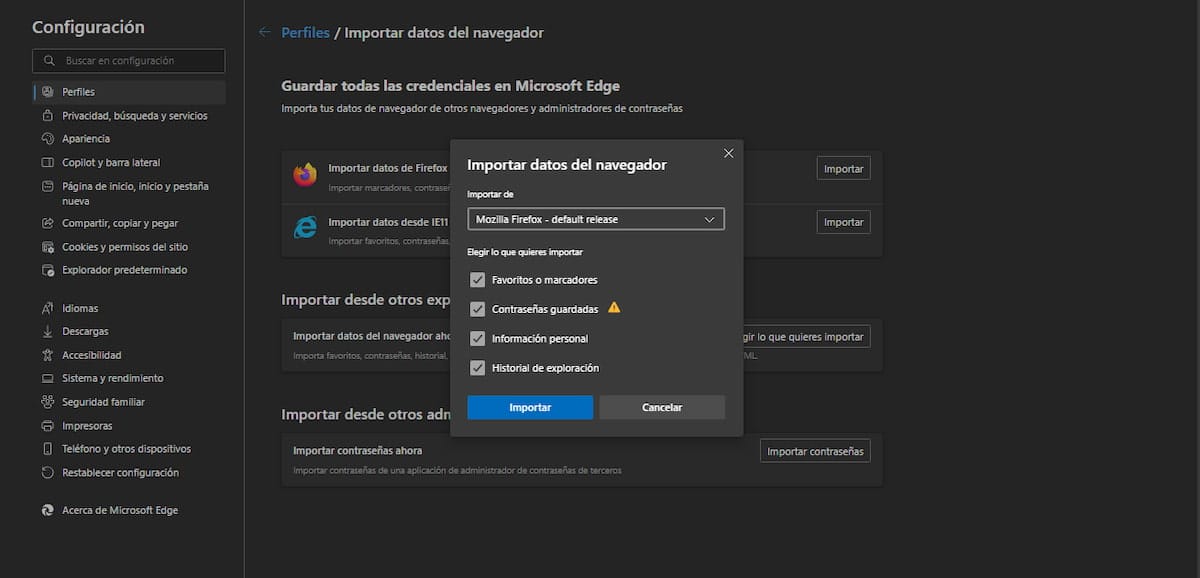Click Cancelar in the import dialog
This screenshot has height=578, width=1200.
coord(662,407)
